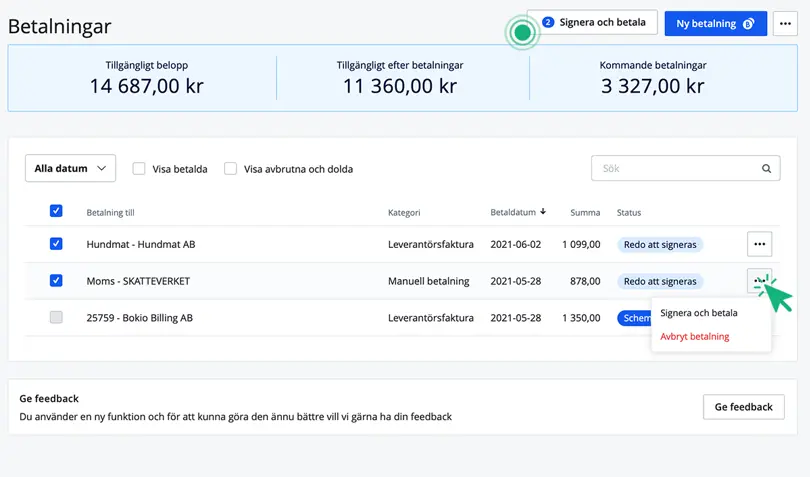Click the 1 350,00 amount cell
This screenshot has width=810, height=477.
tap(581, 318)
